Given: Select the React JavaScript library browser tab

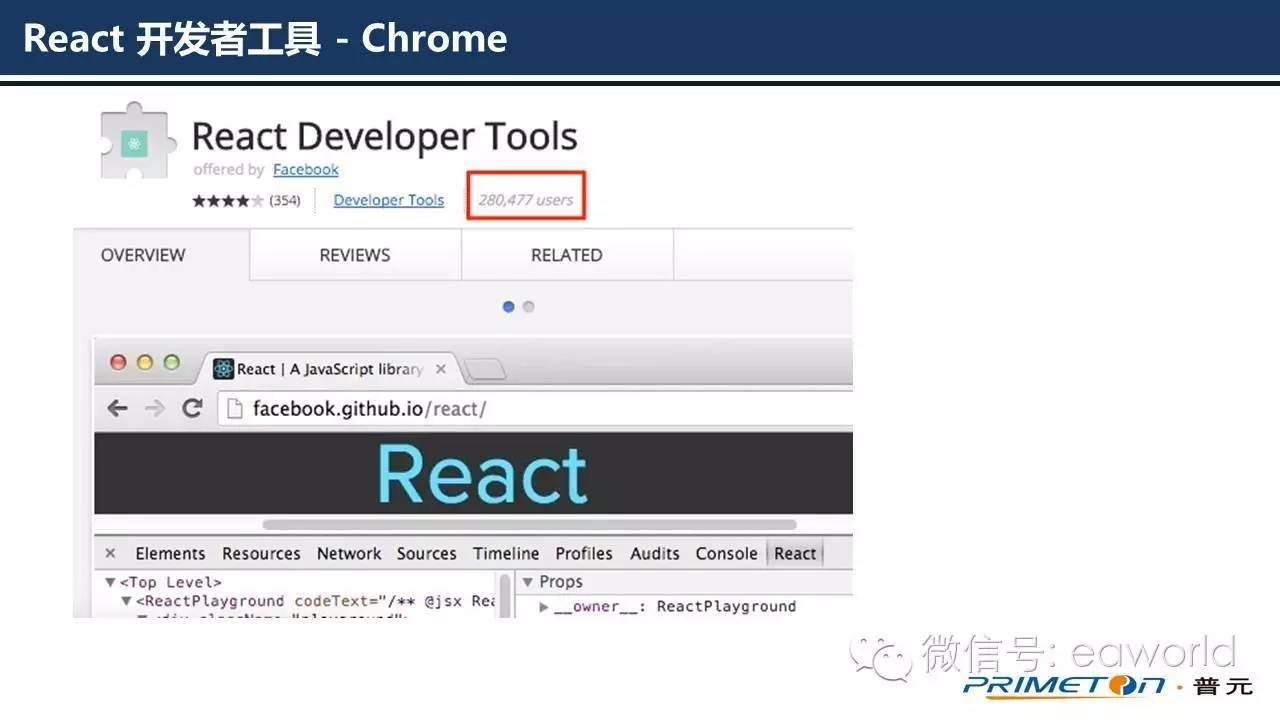Looking at the screenshot, I should [x=330, y=369].
